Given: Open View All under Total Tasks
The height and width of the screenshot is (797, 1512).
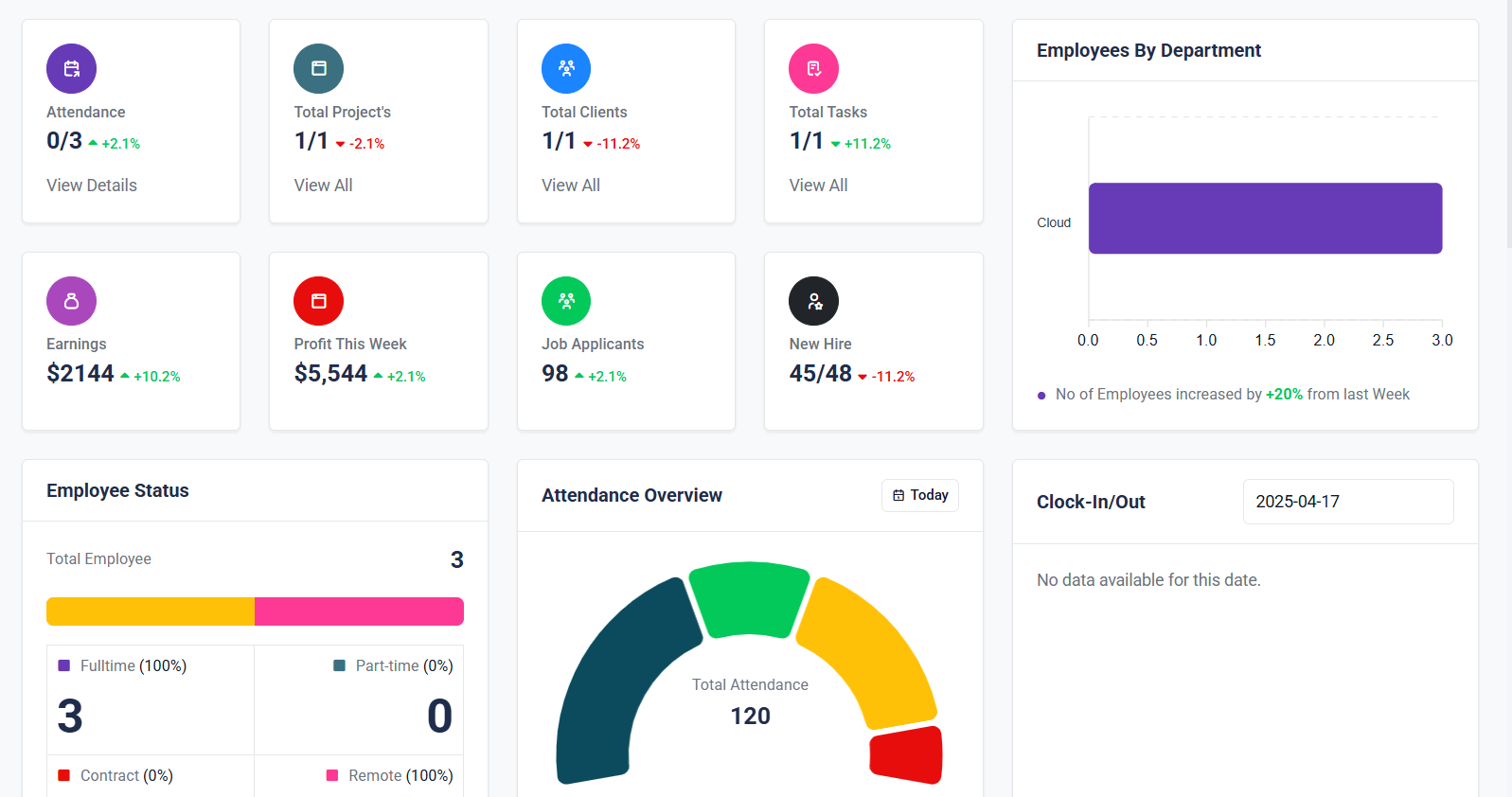Looking at the screenshot, I should [818, 186].
